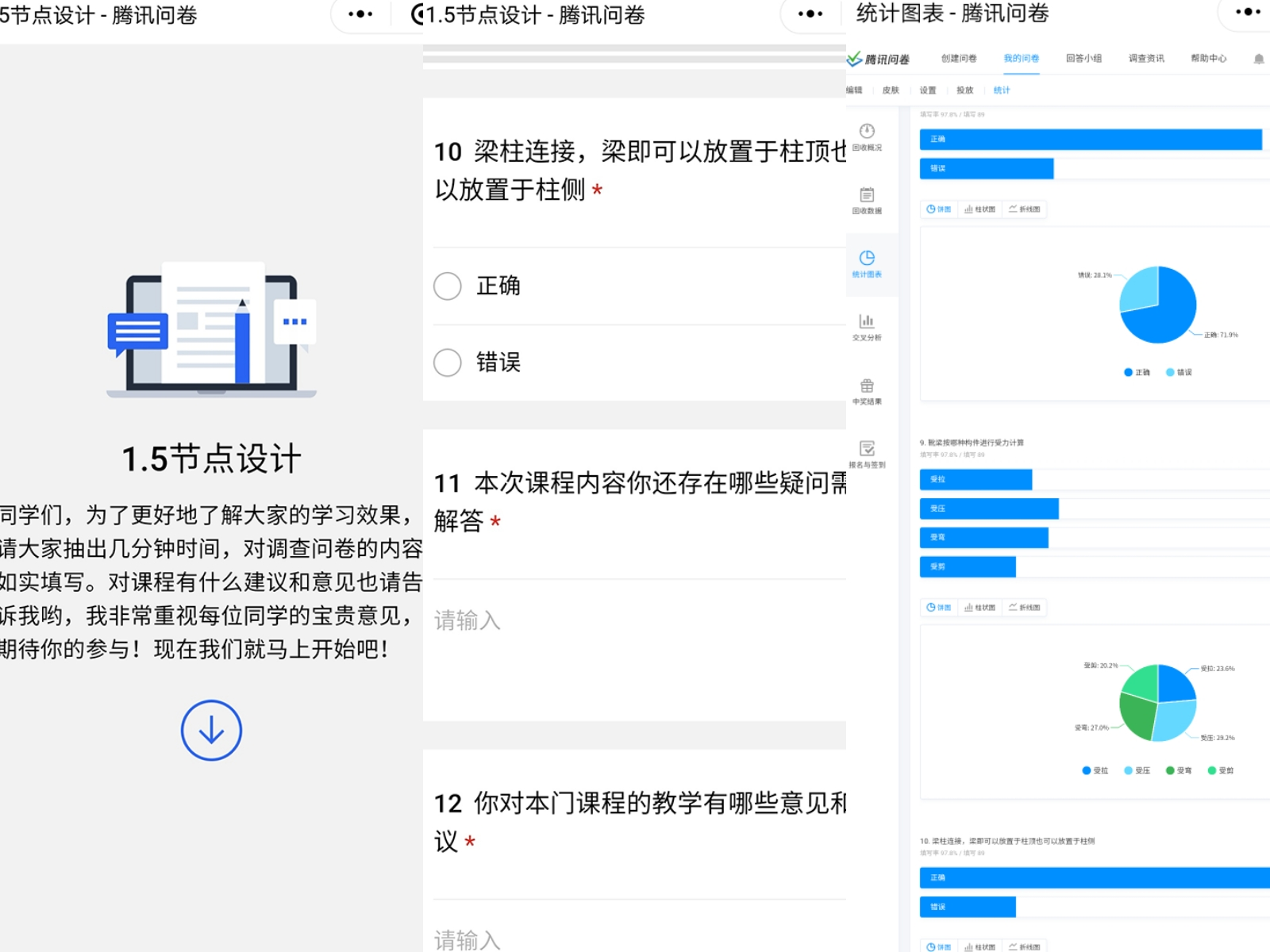Open 回收概况 in the sidebar
This screenshot has height=952, width=1270.
click(867, 136)
